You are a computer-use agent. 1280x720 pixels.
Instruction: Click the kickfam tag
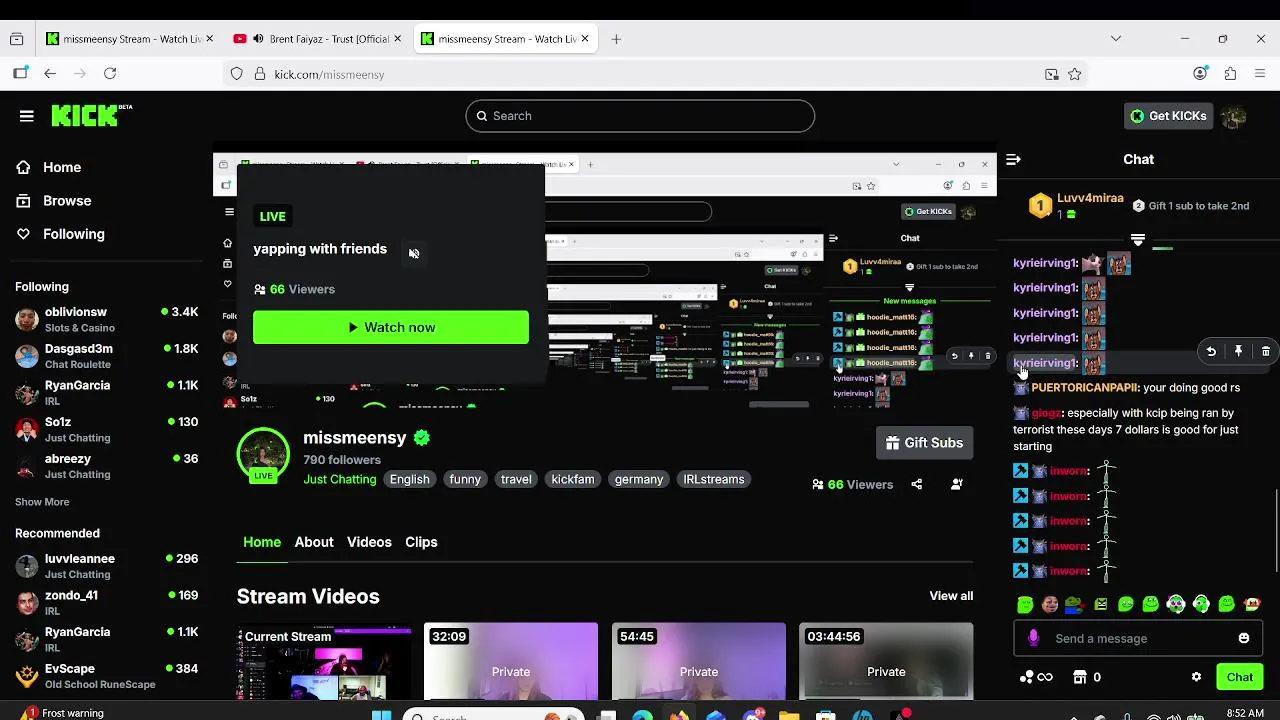(x=573, y=479)
